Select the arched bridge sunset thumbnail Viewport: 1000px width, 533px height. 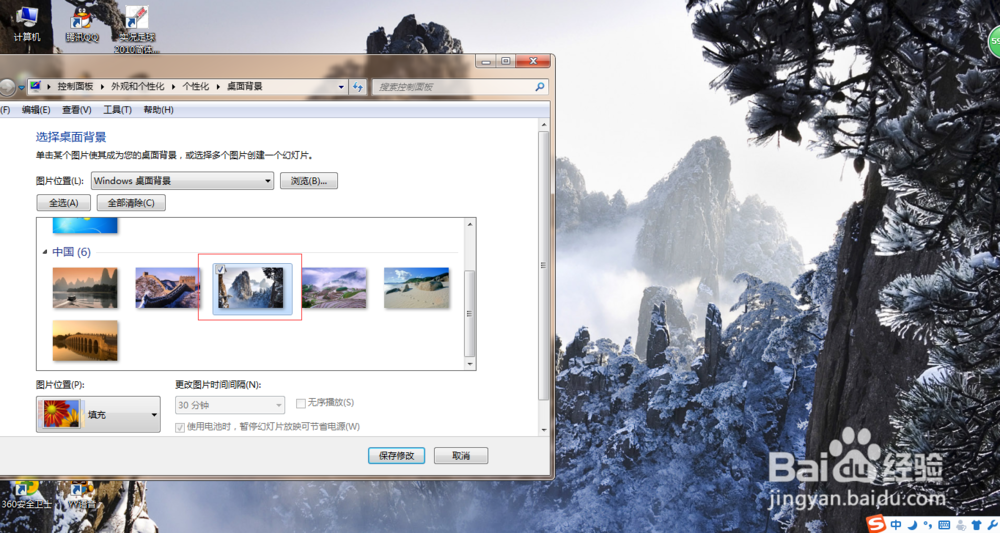(x=85, y=340)
